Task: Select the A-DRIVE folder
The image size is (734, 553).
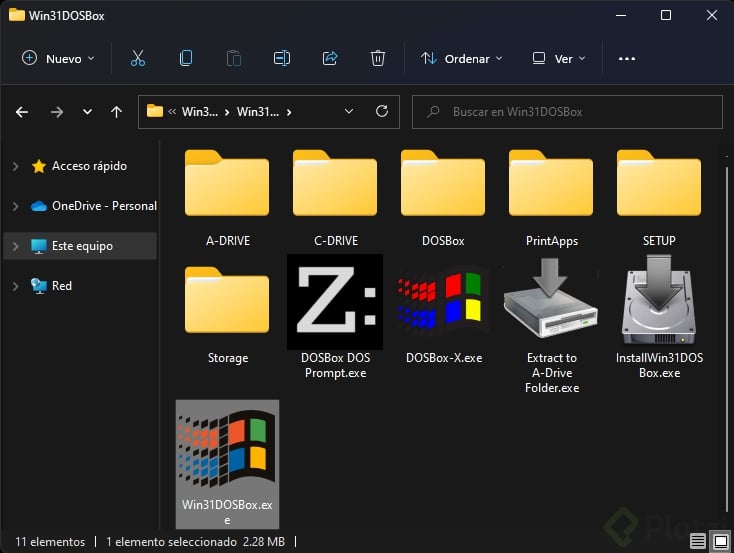Action: 227,199
